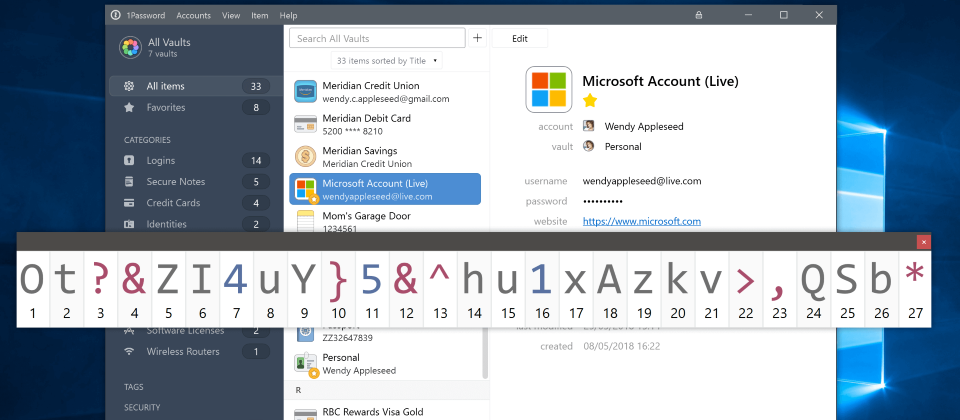Click the TAGS section header
The image size is (960, 420).
(x=133, y=387)
